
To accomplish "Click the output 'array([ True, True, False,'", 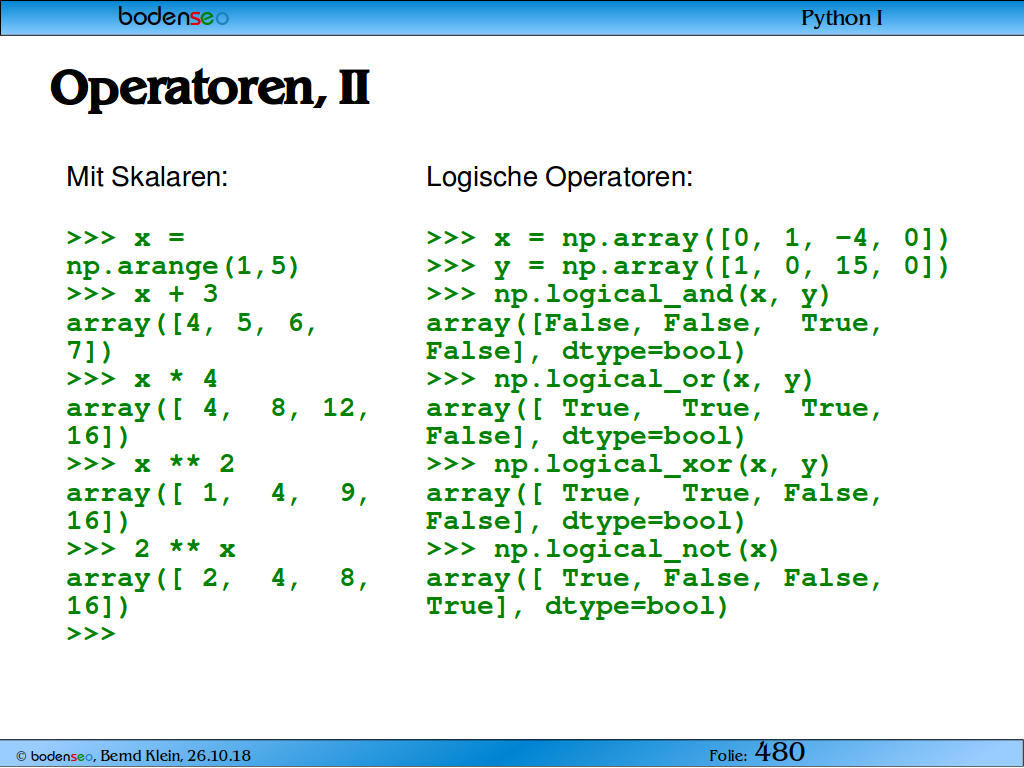I will pos(654,493).
